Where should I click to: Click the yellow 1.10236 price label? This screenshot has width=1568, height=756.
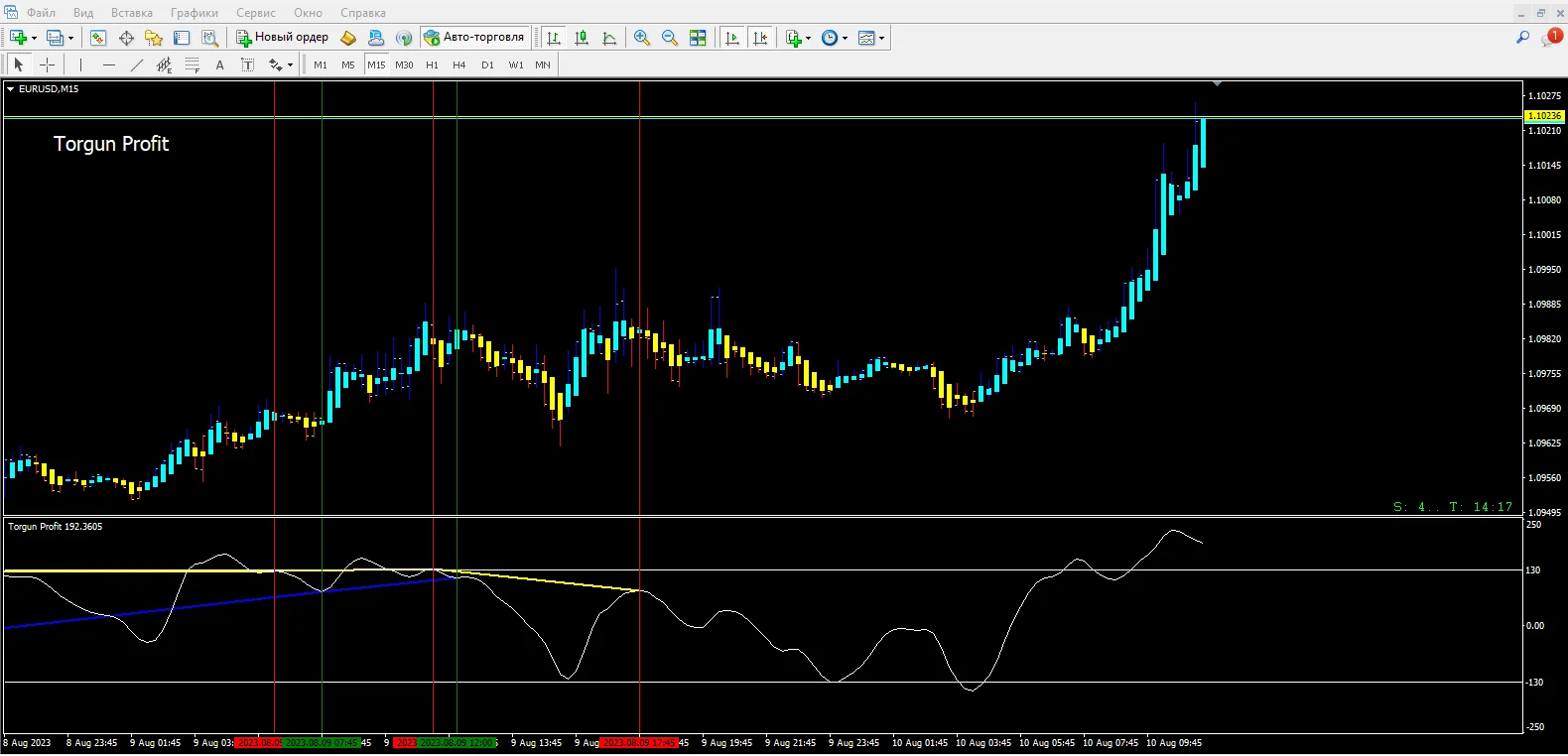(x=1544, y=116)
